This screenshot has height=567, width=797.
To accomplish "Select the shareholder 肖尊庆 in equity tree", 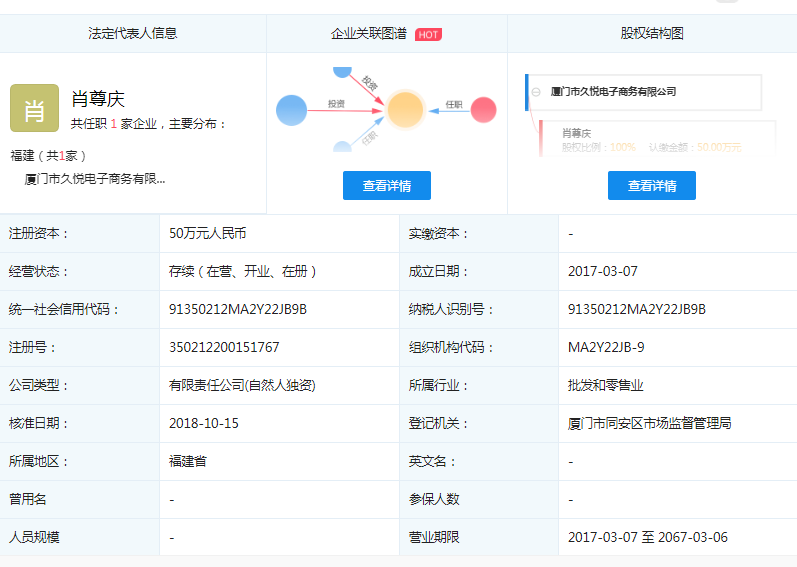I will pos(576,133).
